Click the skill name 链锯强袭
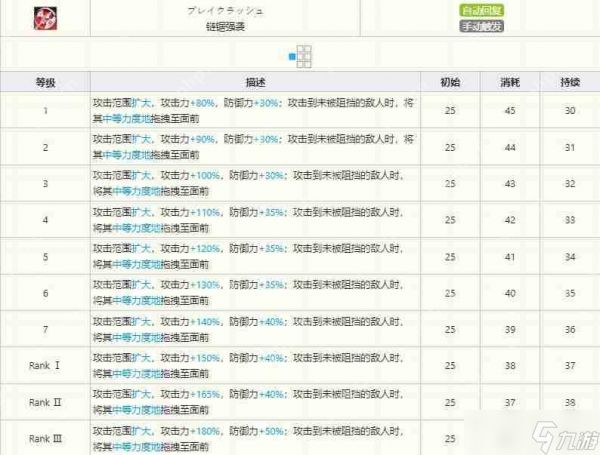This screenshot has height=455, width=600. point(225,26)
